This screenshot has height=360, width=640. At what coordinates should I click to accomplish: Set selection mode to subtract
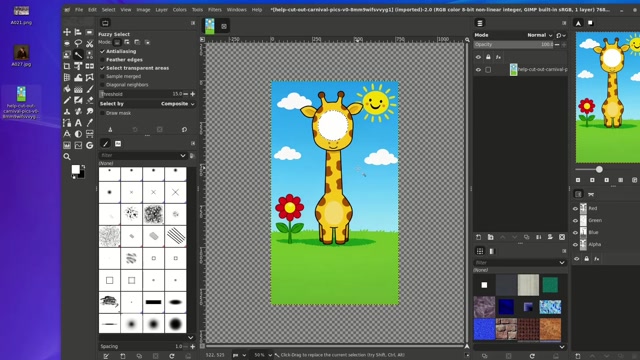(x=137, y=42)
